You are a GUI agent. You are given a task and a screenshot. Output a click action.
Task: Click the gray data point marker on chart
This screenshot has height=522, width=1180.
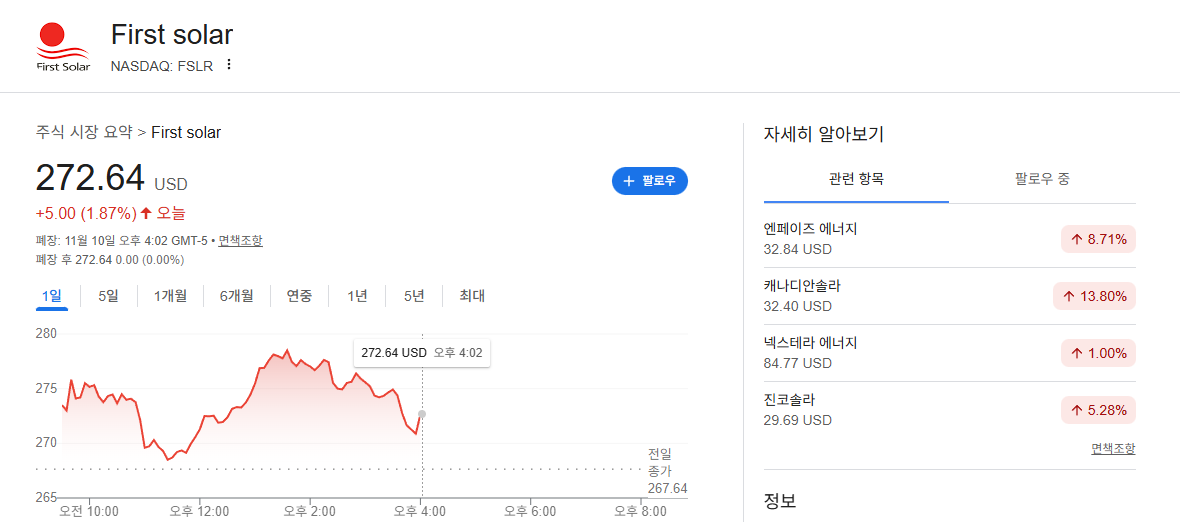click(422, 414)
